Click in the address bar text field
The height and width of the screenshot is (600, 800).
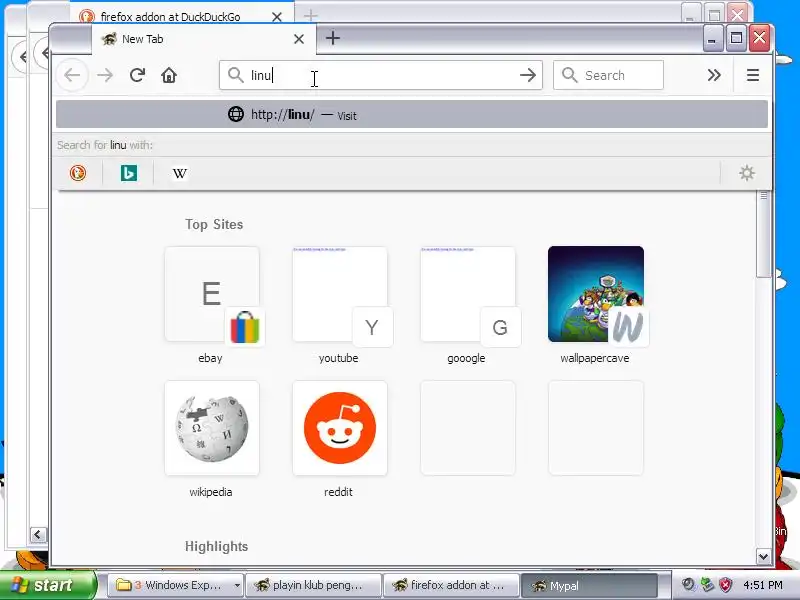click(383, 76)
